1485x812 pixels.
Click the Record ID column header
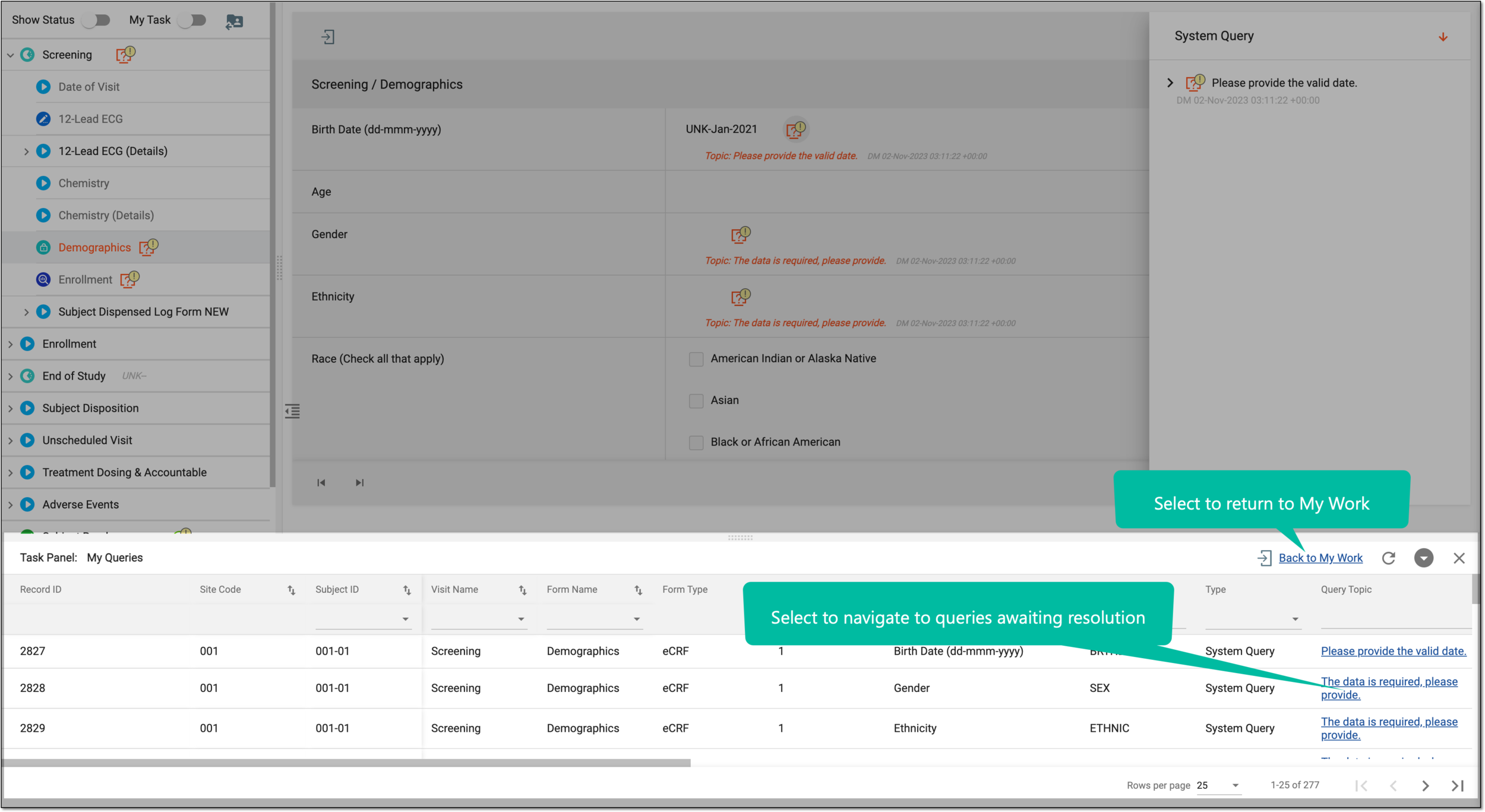(40, 589)
